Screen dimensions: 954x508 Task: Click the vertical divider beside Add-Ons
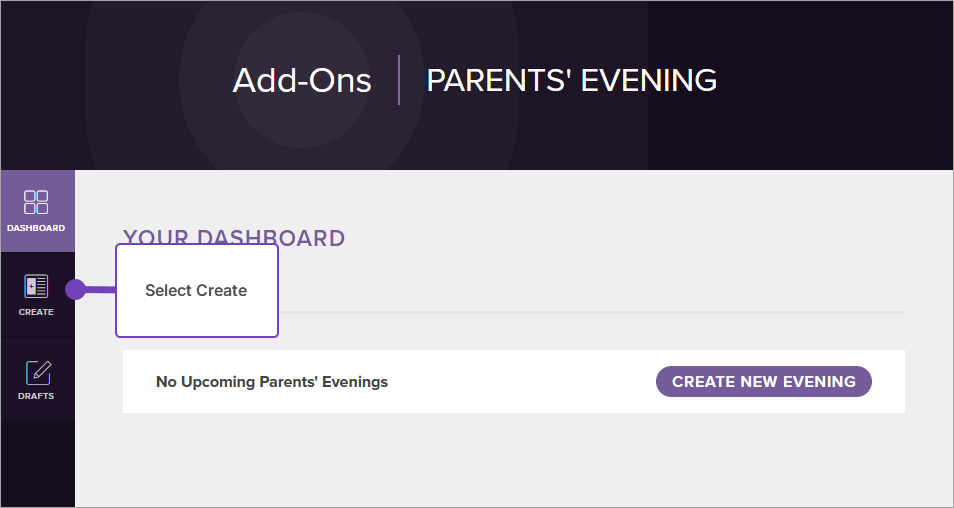(x=399, y=81)
